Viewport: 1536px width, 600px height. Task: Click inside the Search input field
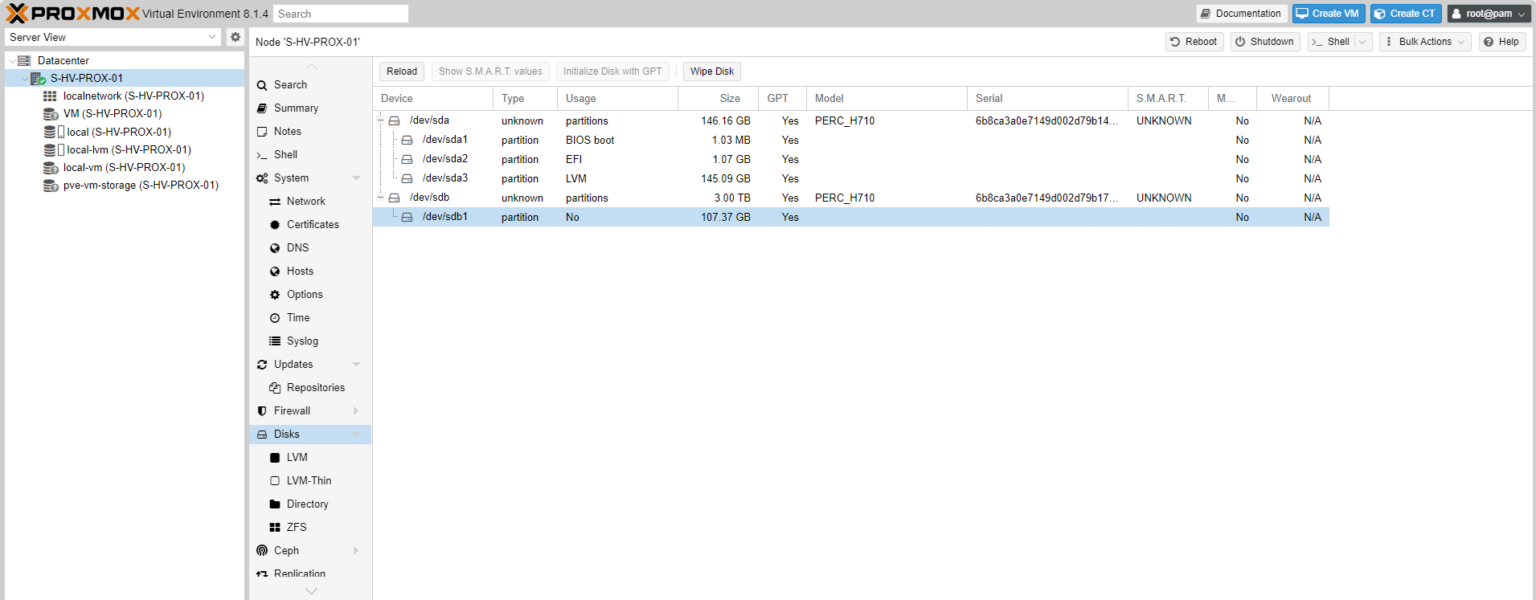click(340, 13)
